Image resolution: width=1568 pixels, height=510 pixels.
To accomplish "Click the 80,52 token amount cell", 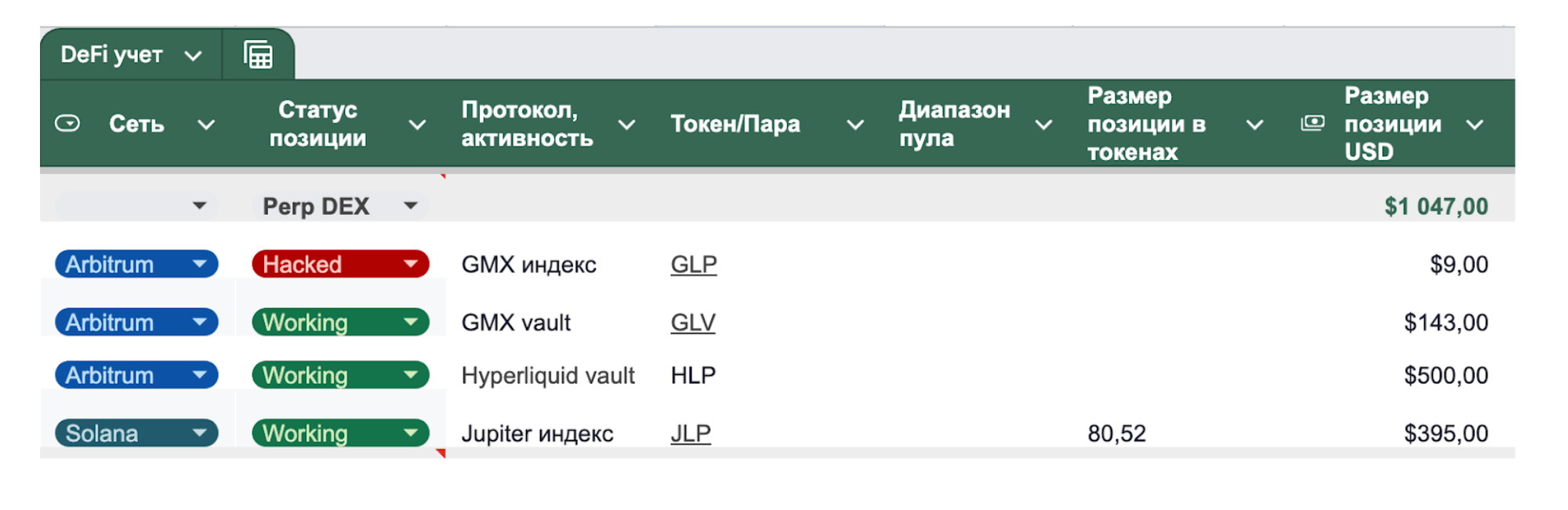I will click(1116, 433).
